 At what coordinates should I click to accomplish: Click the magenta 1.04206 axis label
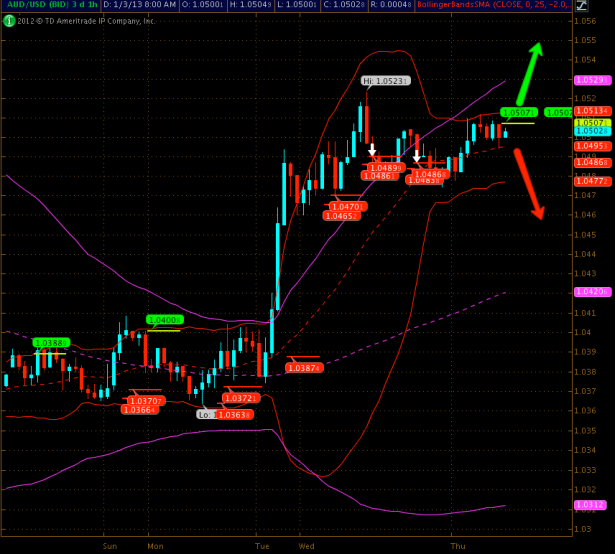592,292
